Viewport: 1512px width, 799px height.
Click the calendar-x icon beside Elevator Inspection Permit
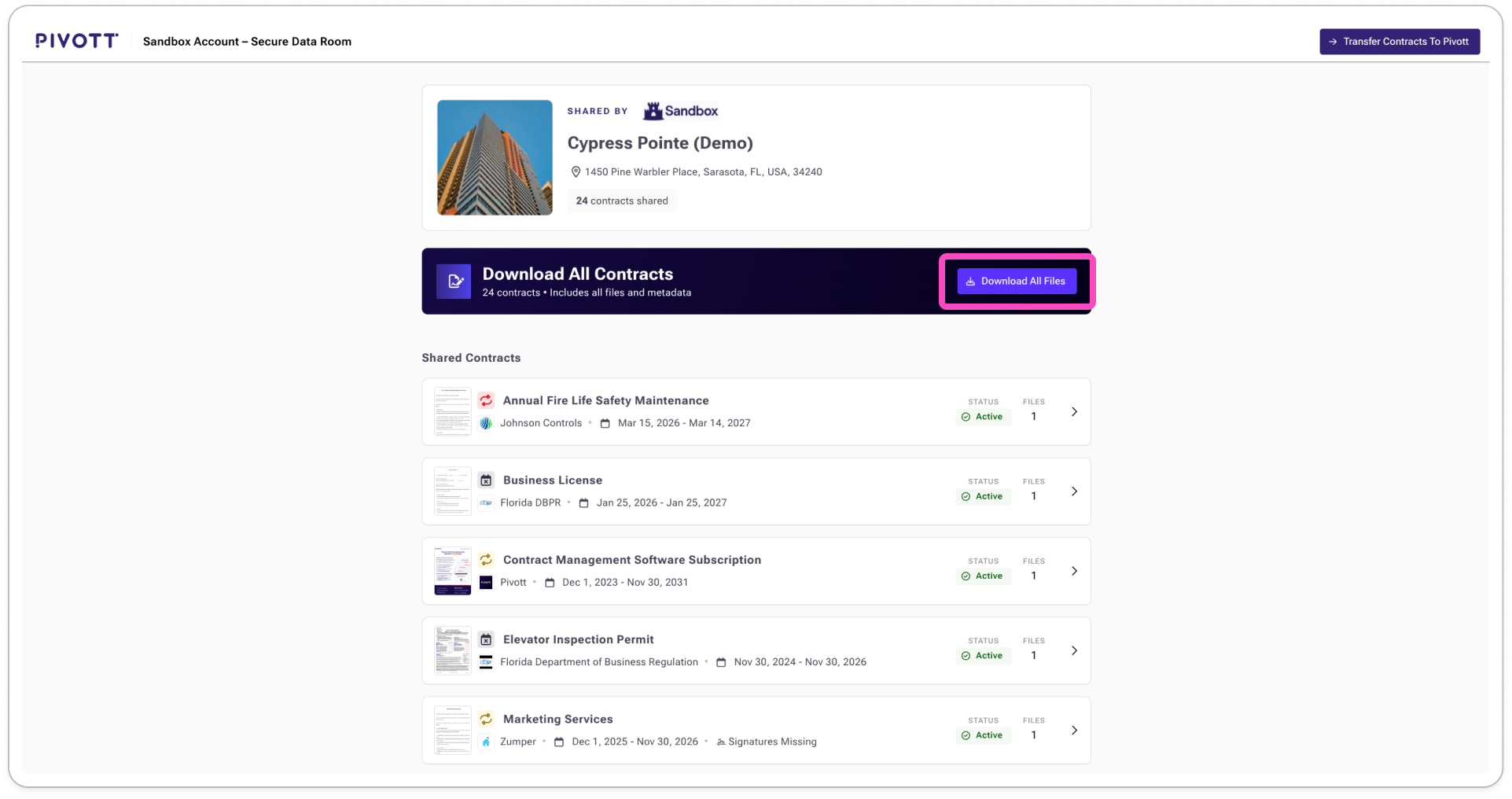point(486,639)
